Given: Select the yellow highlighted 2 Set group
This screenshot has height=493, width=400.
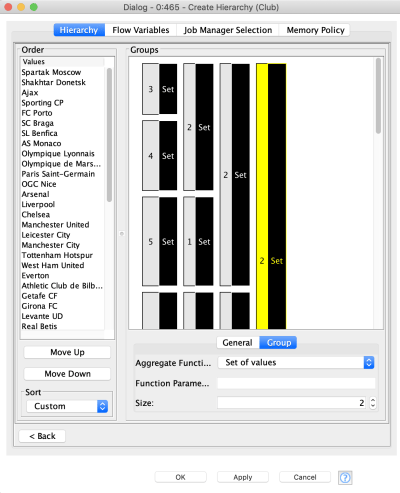Looking at the screenshot, I should 271,196.
